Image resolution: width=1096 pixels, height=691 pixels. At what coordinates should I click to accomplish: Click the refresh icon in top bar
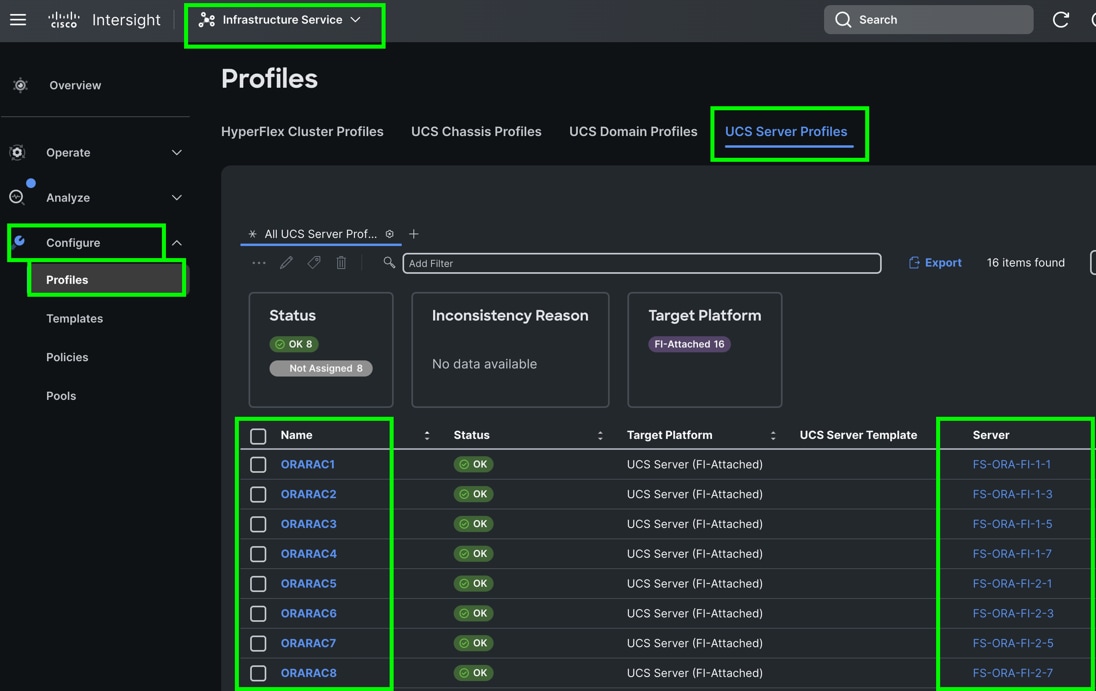point(1061,20)
